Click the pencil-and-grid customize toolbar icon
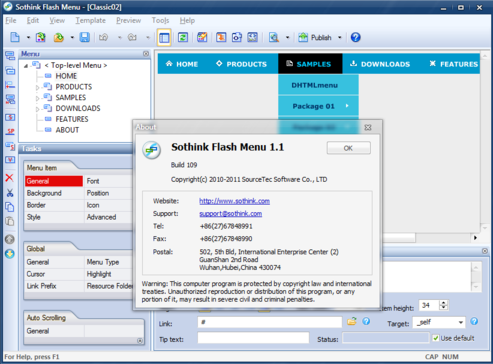 pos(202,37)
